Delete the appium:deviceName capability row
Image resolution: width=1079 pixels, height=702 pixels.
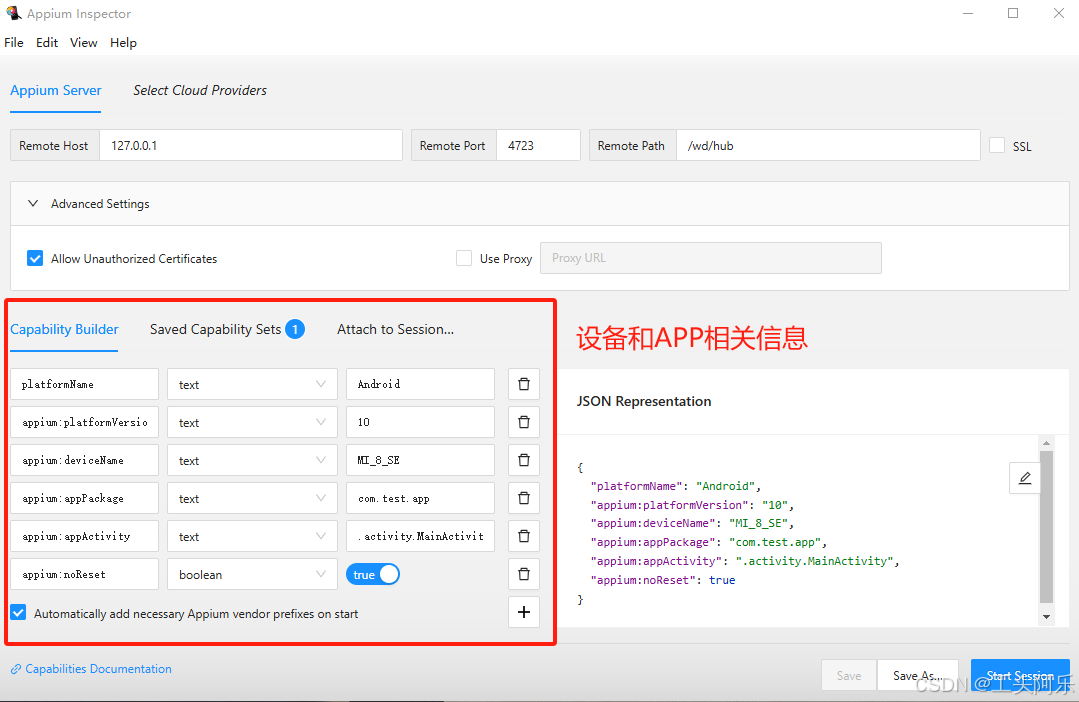[x=524, y=460]
